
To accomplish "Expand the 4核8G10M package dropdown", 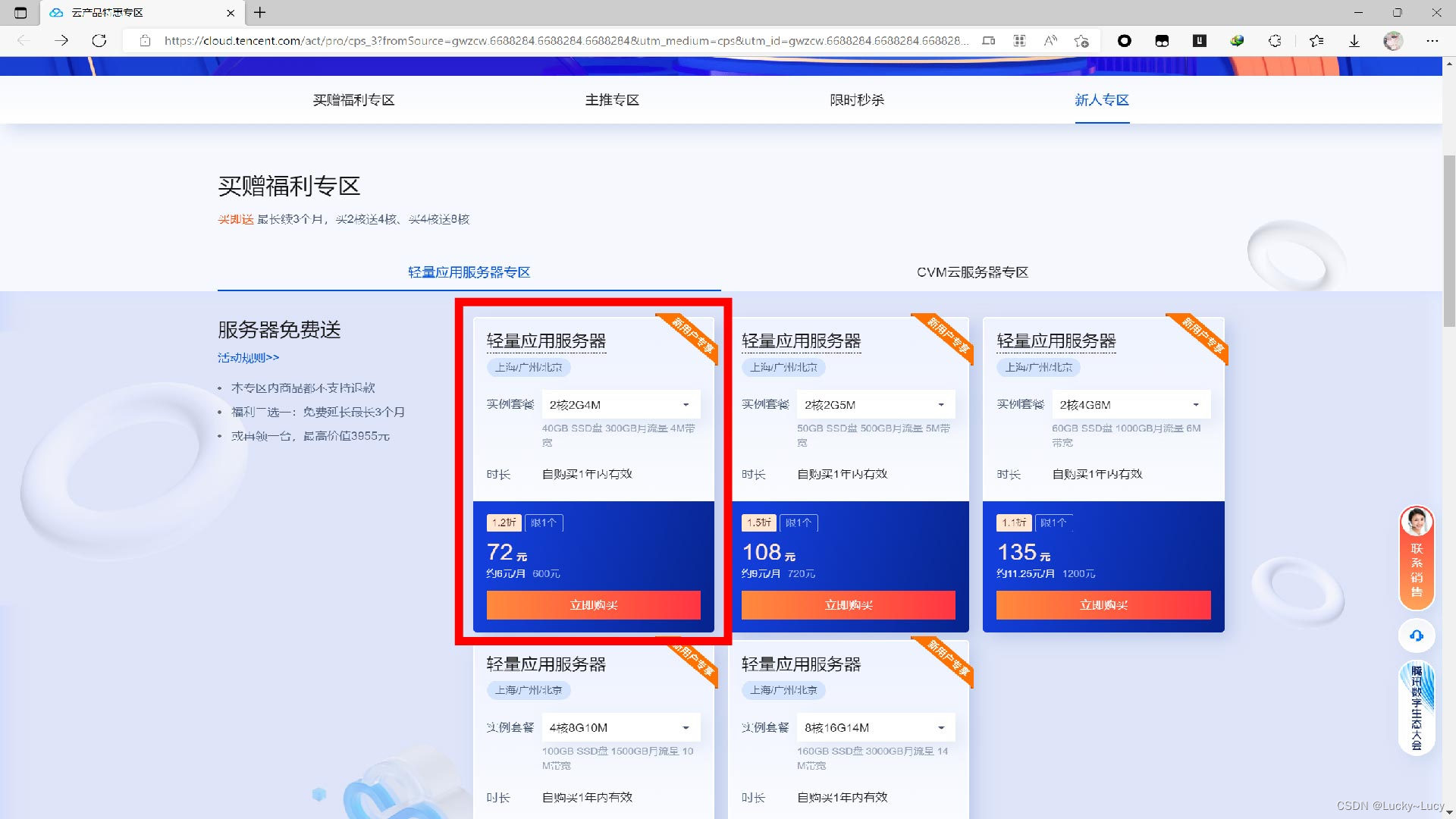I will [621, 728].
